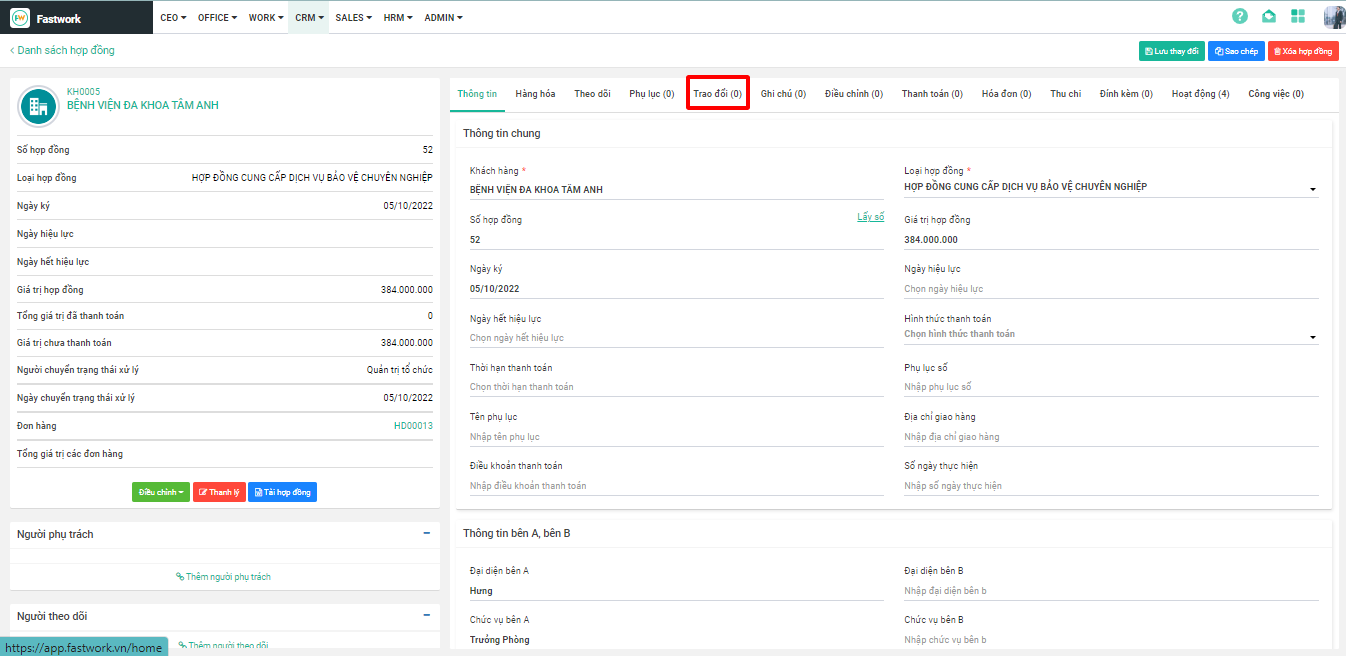
Task: Click Lưu thay đổi save button
Action: point(1171,51)
